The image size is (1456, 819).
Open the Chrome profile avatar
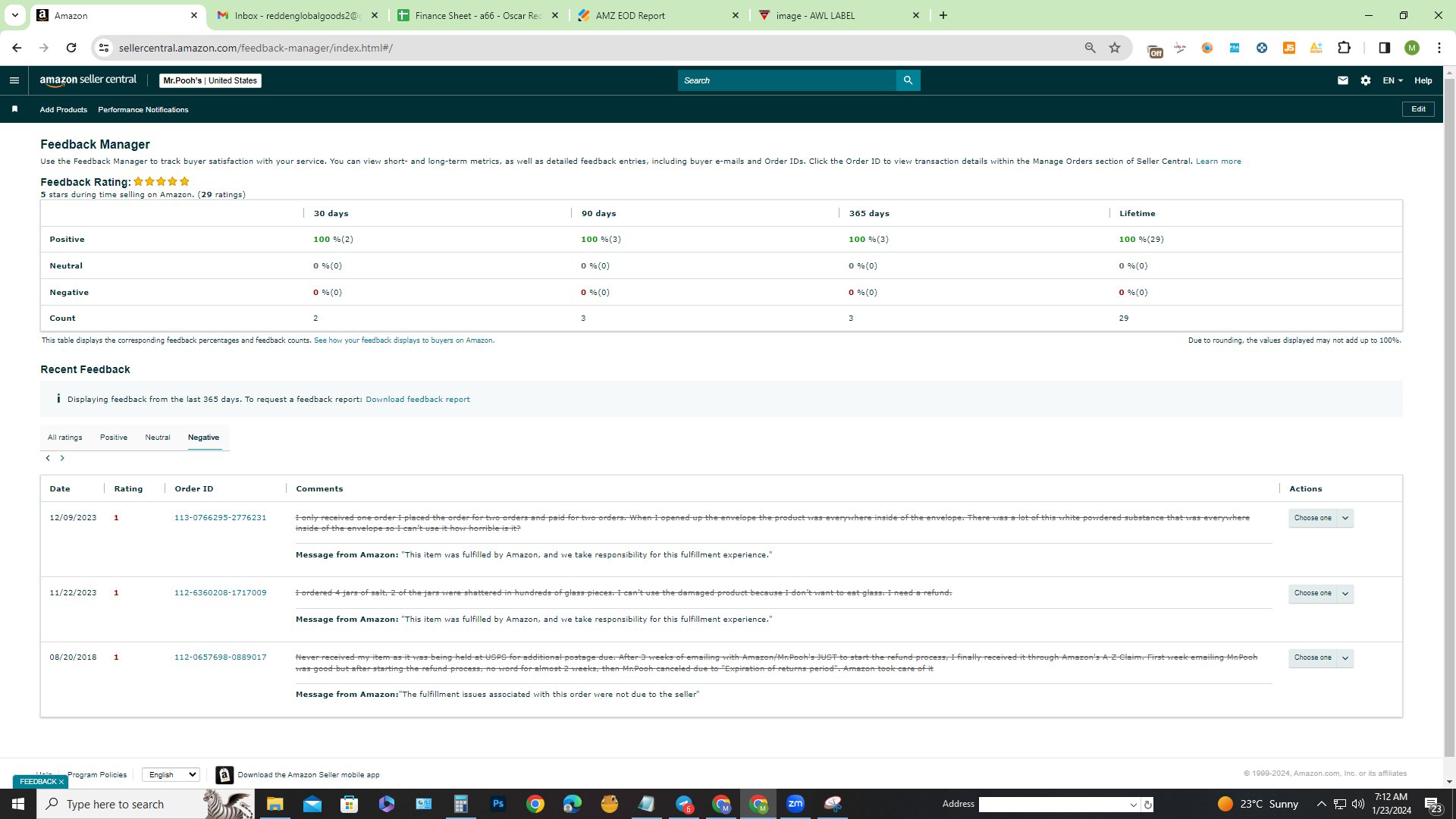pyautogui.click(x=1412, y=48)
